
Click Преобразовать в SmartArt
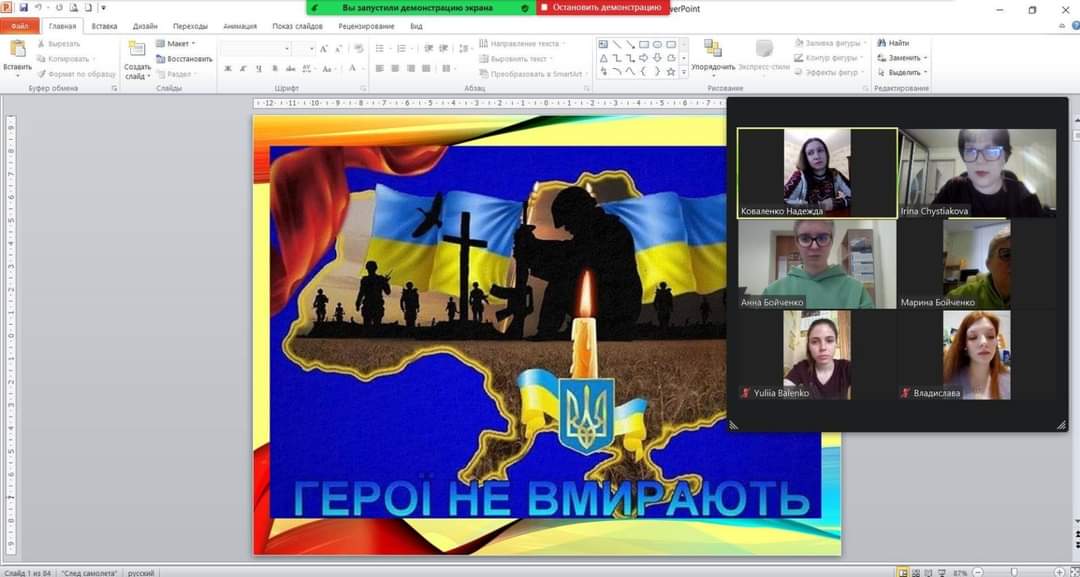[x=532, y=74]
